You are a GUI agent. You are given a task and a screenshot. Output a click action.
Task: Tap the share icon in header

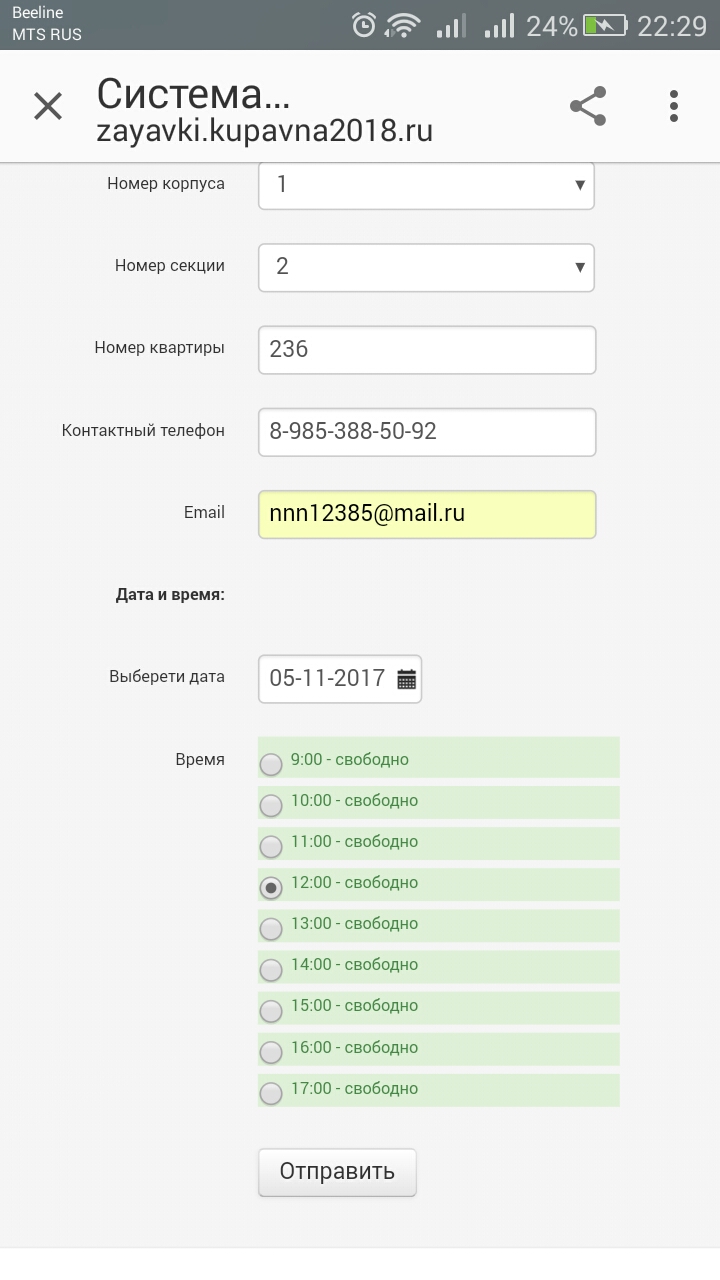click(588, 106)
